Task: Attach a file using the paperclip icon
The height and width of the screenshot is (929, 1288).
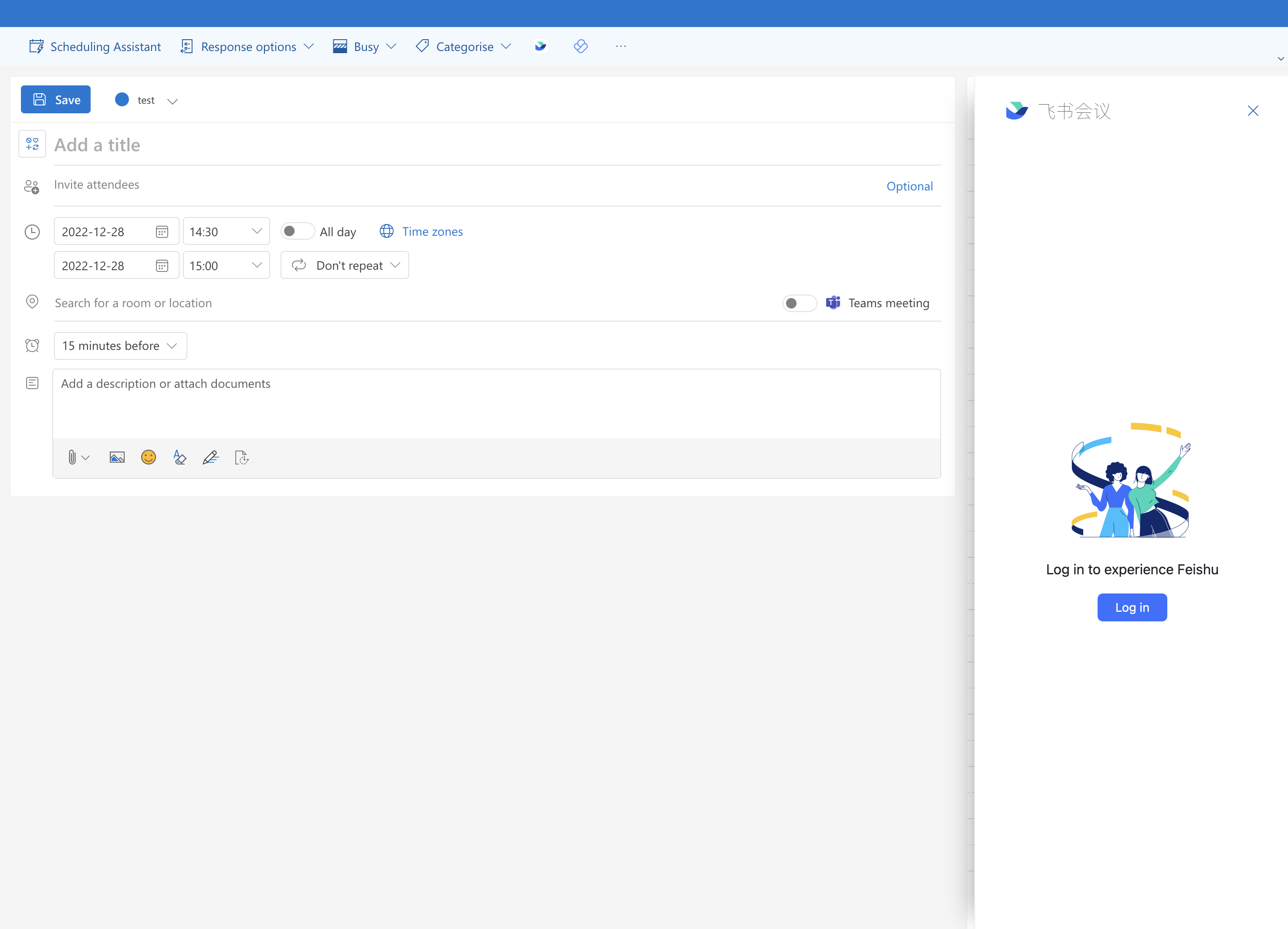Action: coord(71,457)
